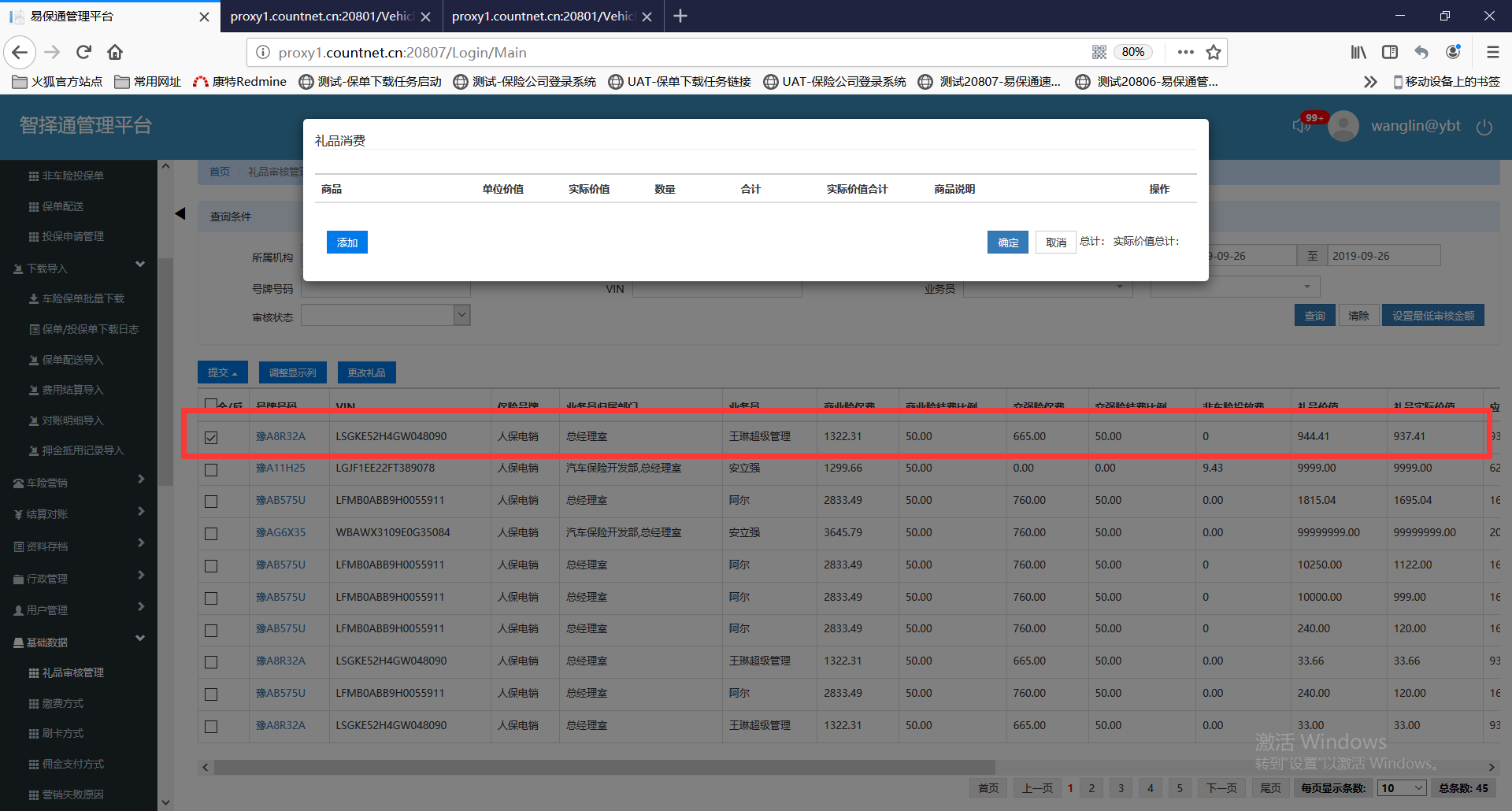Collapse query panel with black left arrow
Image resolution: width=1512 pixels, height=811 pixels.
click(180, 213)
